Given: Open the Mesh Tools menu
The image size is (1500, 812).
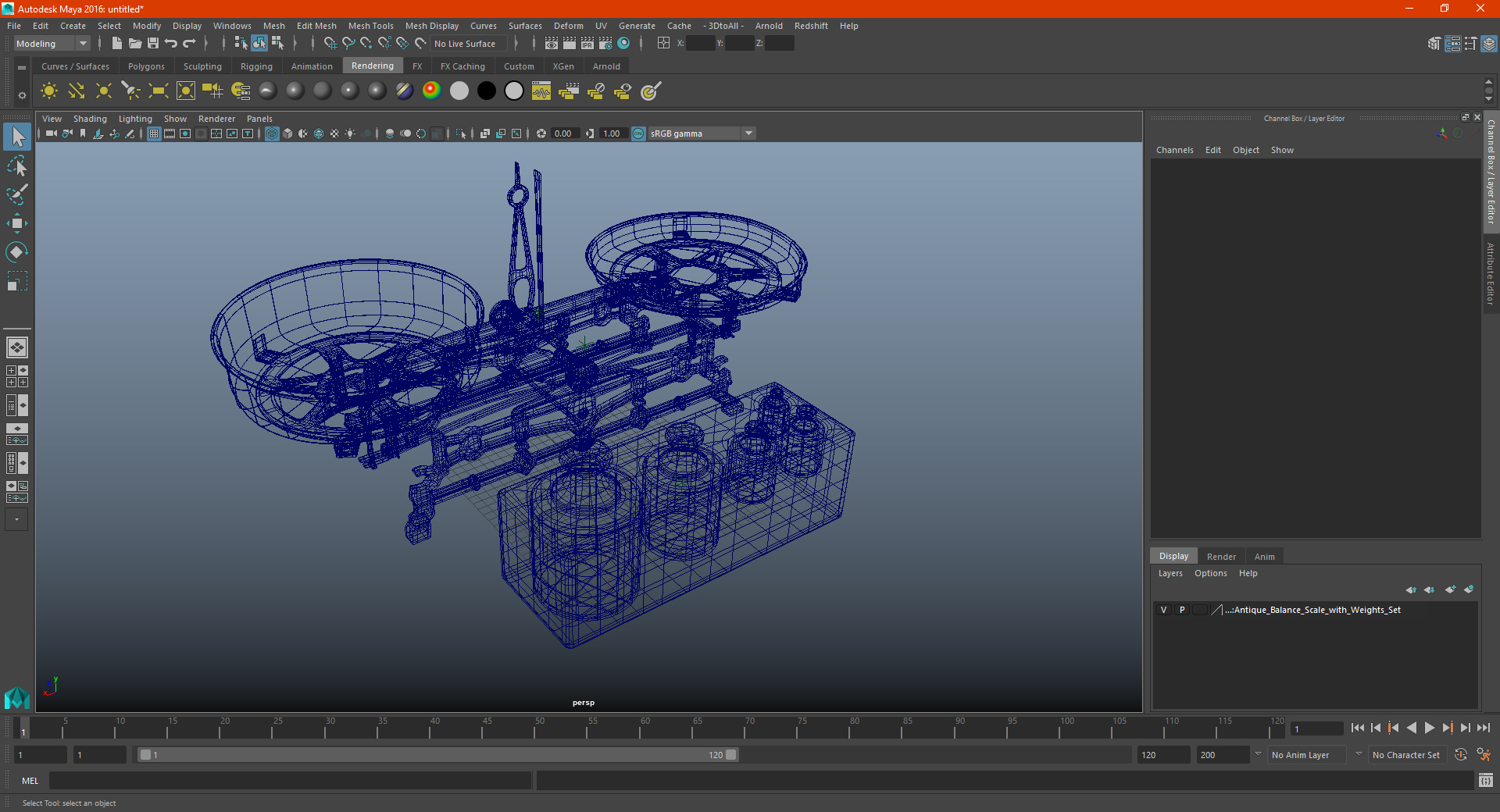Looking at the screenshot, I should coord(371,26).
